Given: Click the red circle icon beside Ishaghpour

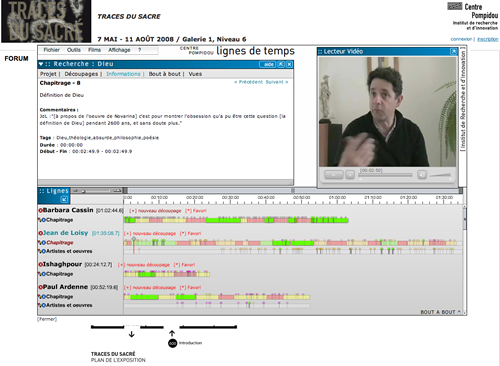Looking at the screenshot, I should click(41, 265).
